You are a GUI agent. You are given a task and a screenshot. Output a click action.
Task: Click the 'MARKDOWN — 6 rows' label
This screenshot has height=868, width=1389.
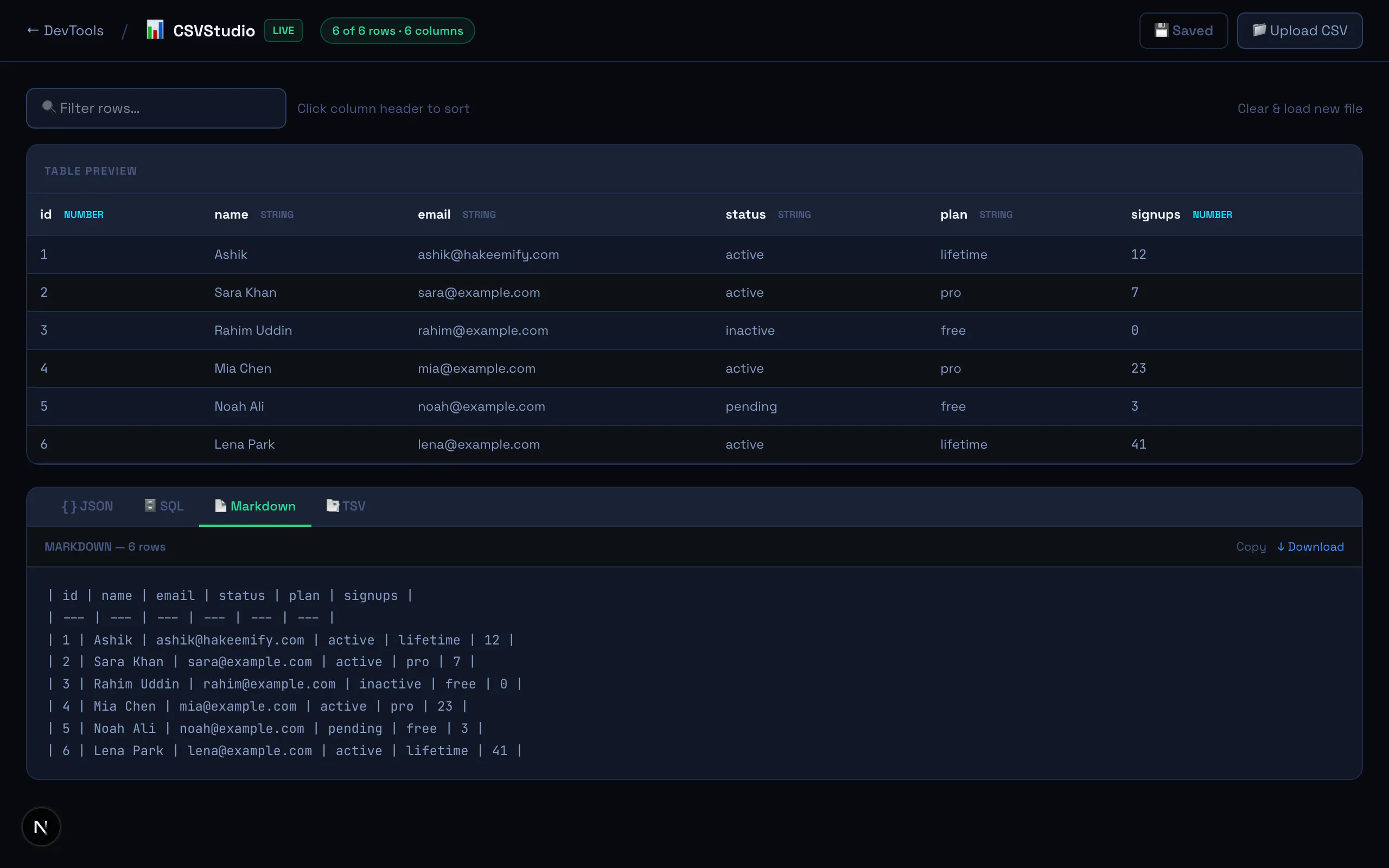(x=105, y=546)
